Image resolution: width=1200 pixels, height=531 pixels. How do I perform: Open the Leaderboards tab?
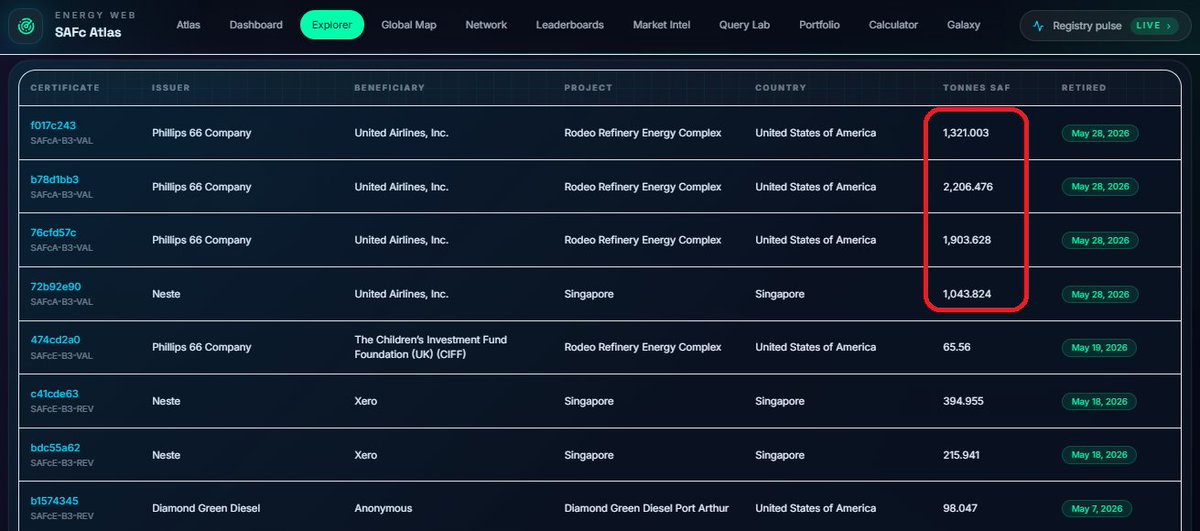[x=570, y=25]
